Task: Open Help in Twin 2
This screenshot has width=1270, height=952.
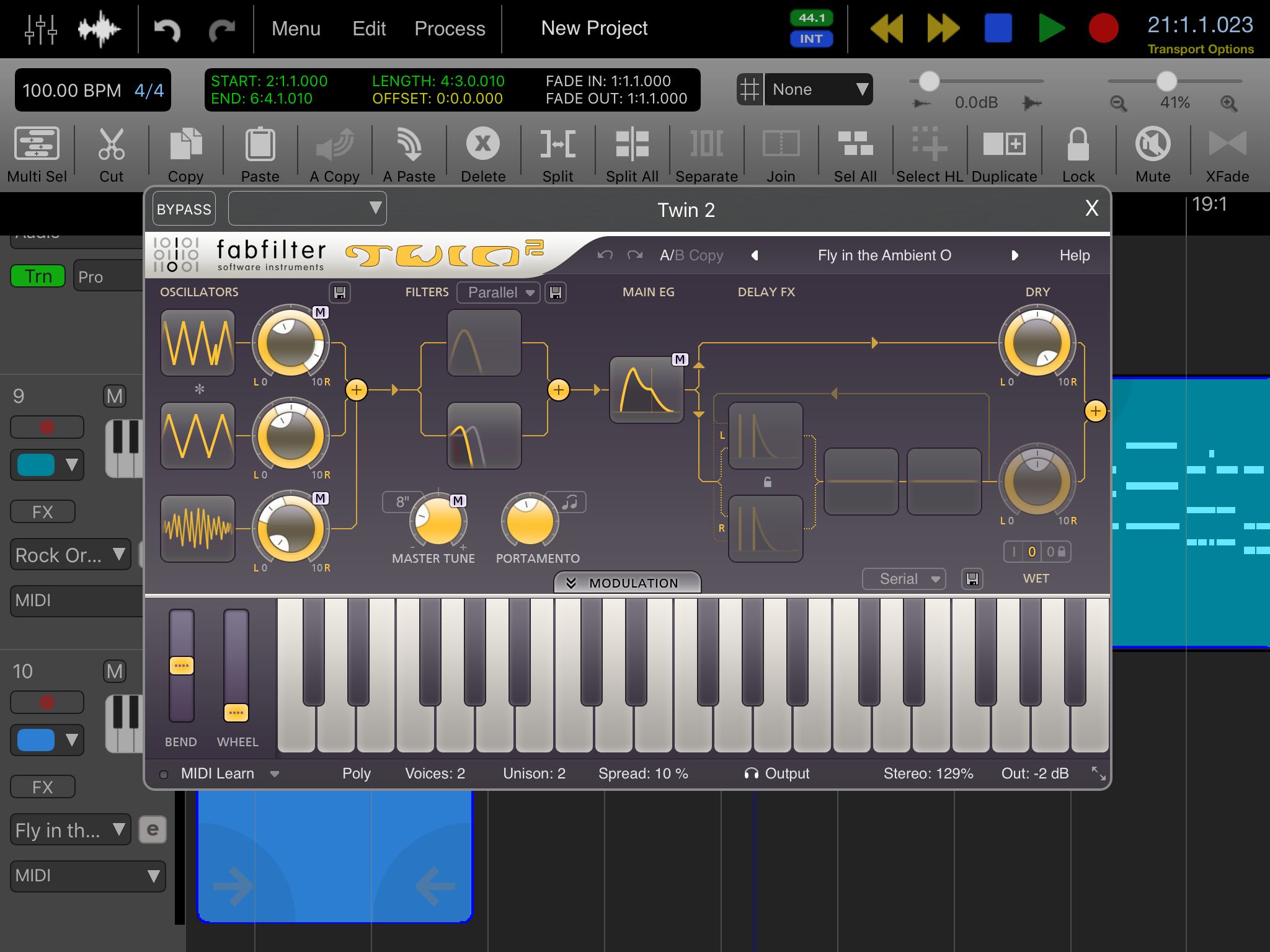Action: coord(1075,255)
